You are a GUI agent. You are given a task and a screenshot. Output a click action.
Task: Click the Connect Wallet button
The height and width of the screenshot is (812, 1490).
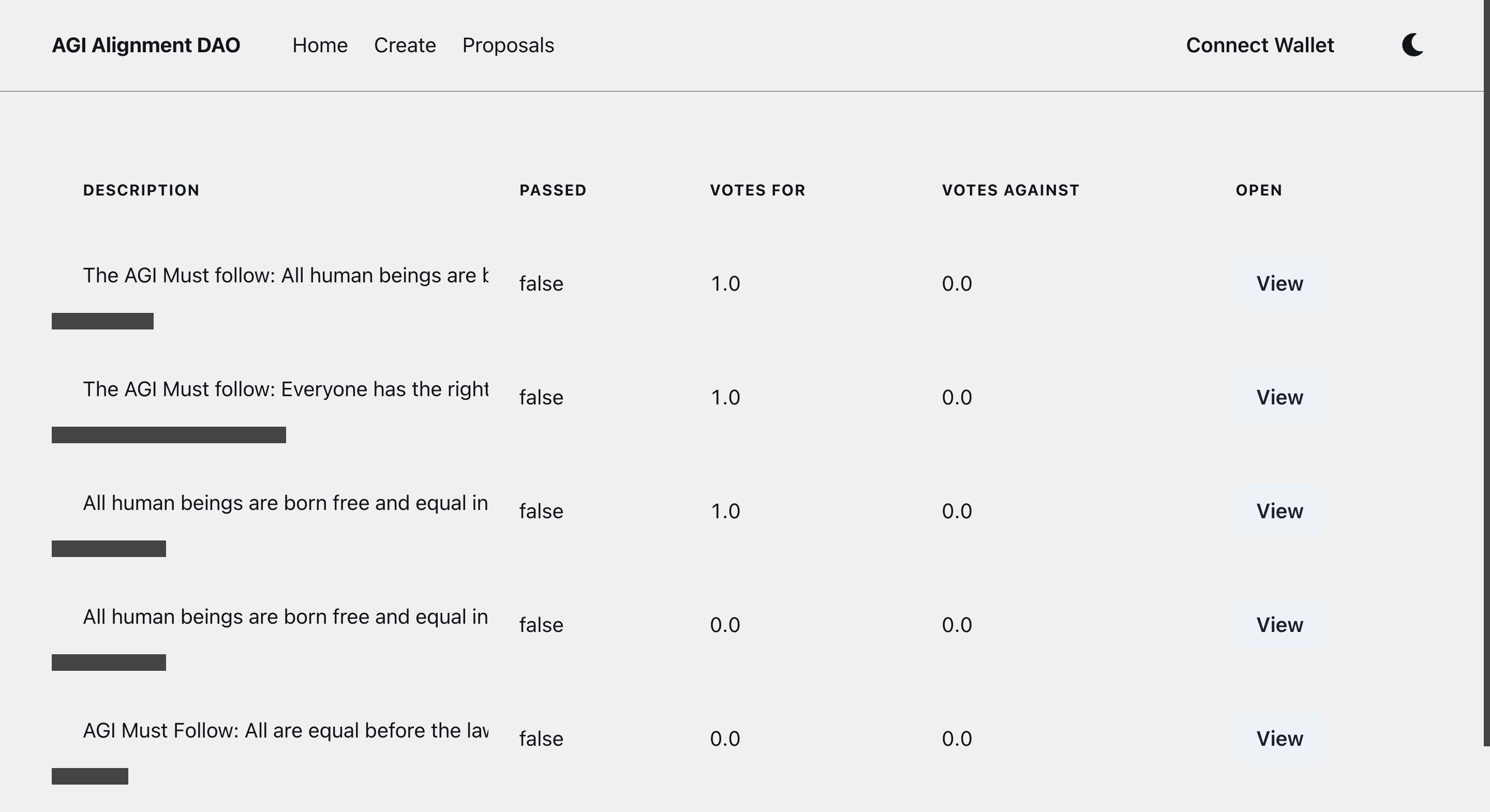pyautogui.click(x=1260, y=45)
